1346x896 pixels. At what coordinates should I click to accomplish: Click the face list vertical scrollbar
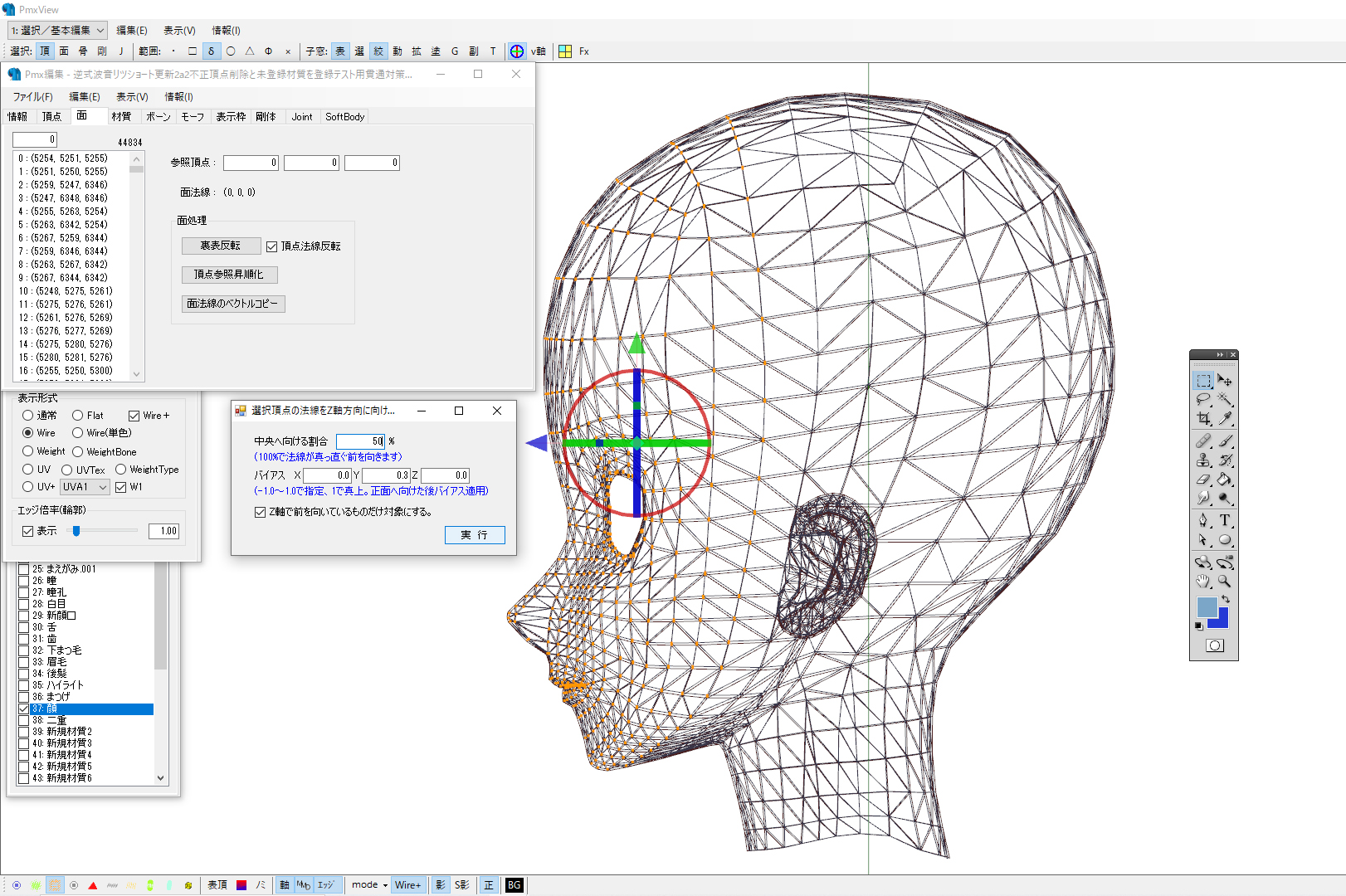click(x=137, y=265)
